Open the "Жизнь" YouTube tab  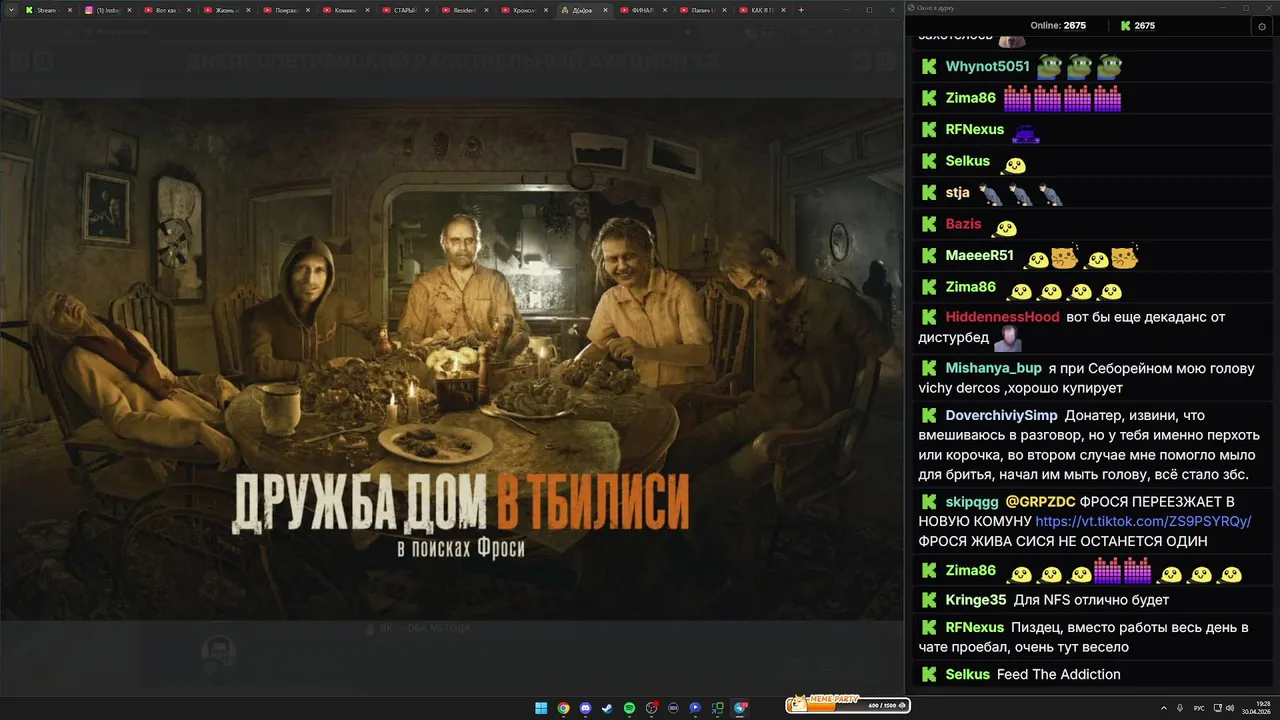coord(226,10)
